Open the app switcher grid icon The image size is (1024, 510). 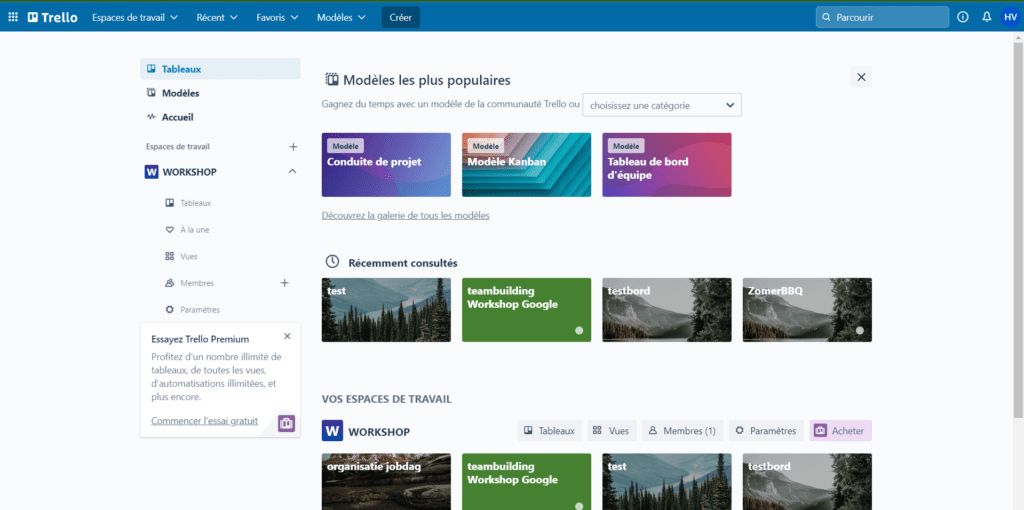(x=13, y=18)
